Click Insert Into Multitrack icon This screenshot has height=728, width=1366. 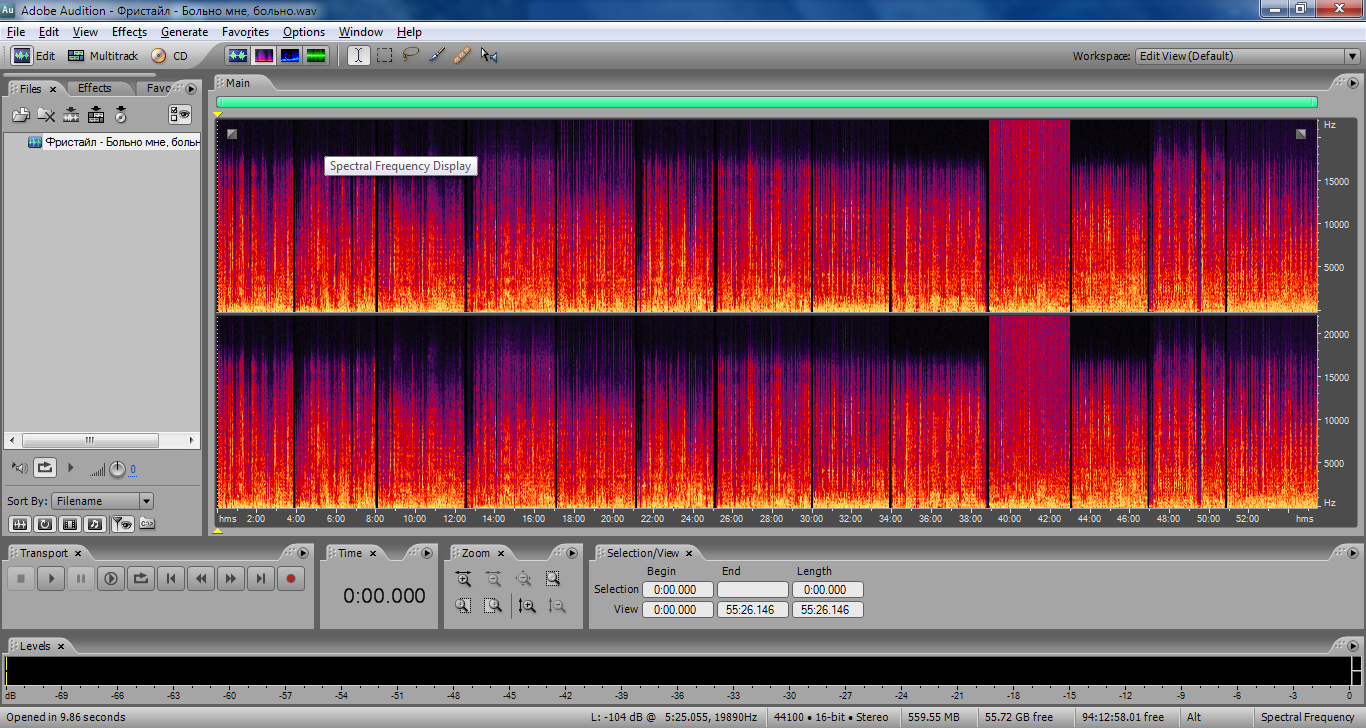(96, 115)
